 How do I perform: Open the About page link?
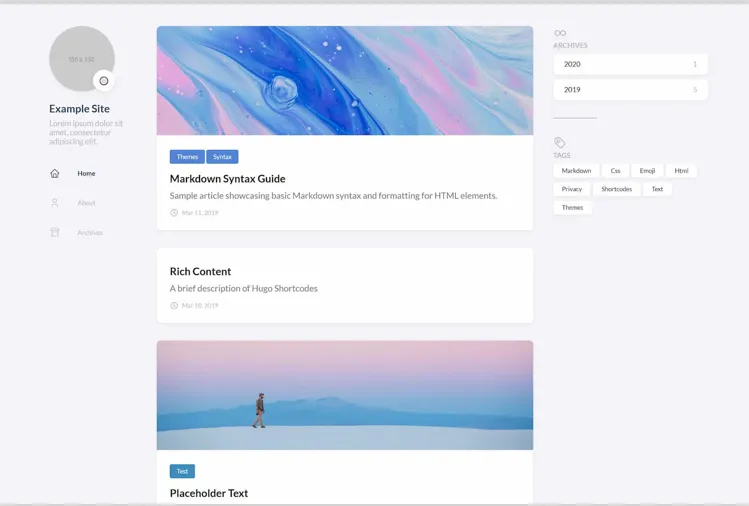tap(86, 203)
